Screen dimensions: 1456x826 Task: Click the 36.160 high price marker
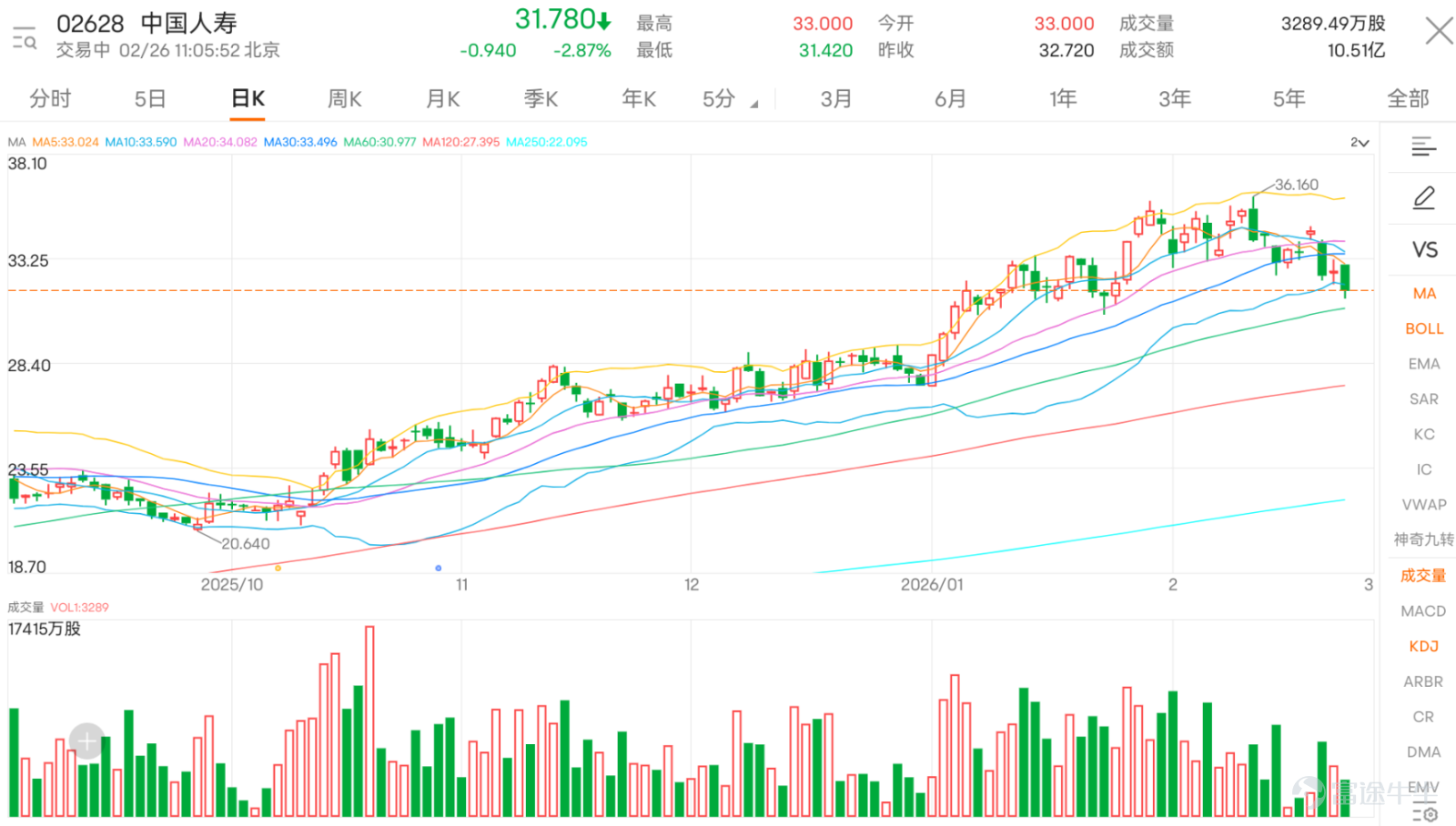point(1297,185)
